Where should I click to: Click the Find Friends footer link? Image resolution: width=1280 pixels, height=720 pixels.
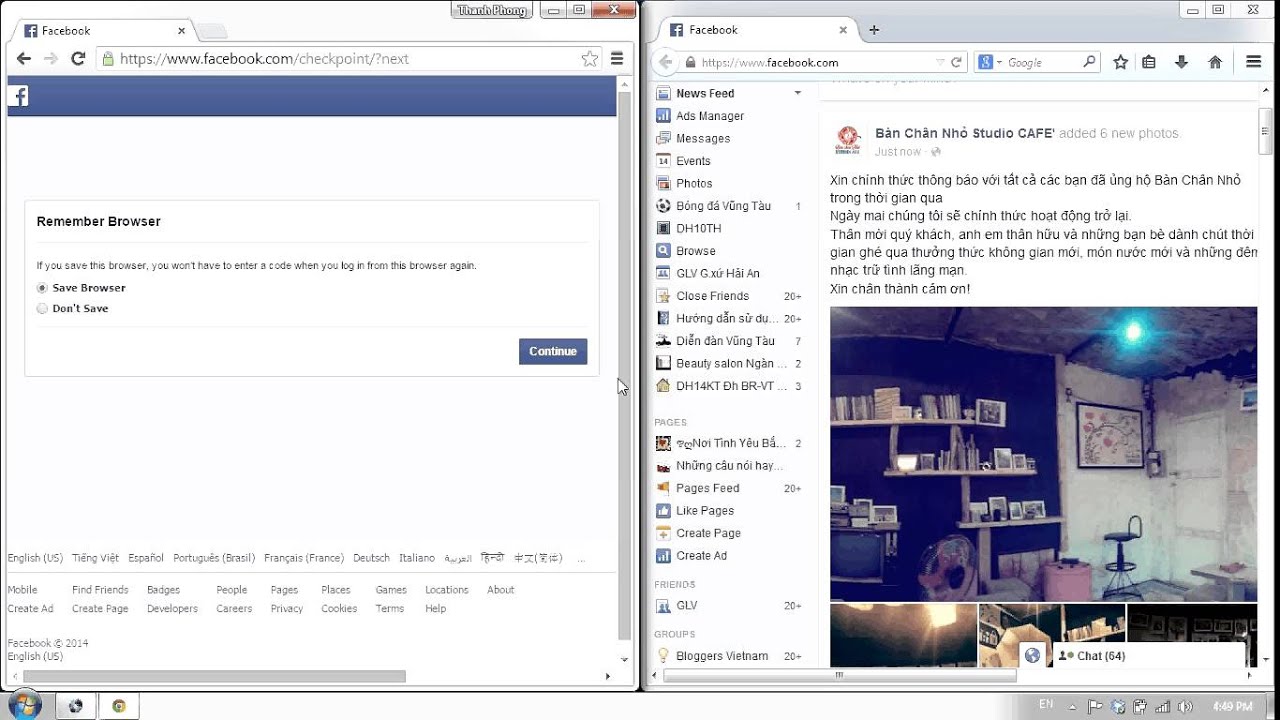pyautogui.click(x=100, y=590)
